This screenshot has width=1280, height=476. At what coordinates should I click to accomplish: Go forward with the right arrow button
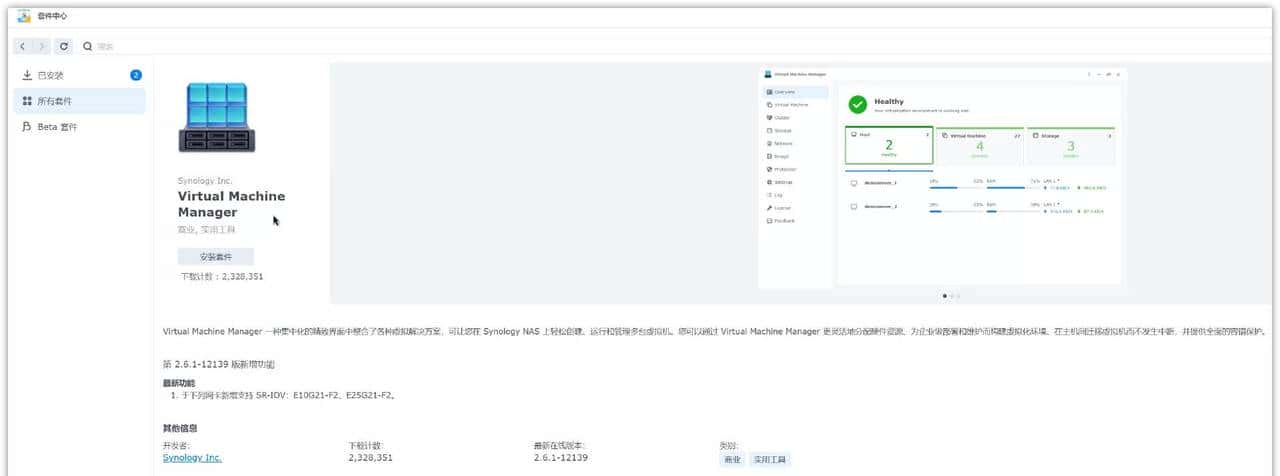coord(42,46)
